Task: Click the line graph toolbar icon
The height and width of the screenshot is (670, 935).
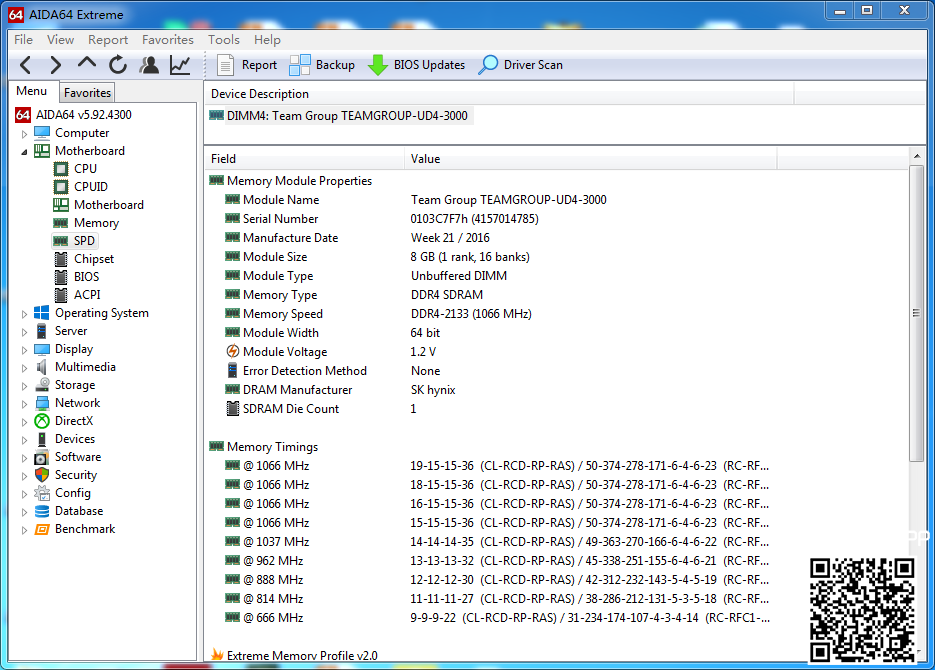Action: [180, 65]
